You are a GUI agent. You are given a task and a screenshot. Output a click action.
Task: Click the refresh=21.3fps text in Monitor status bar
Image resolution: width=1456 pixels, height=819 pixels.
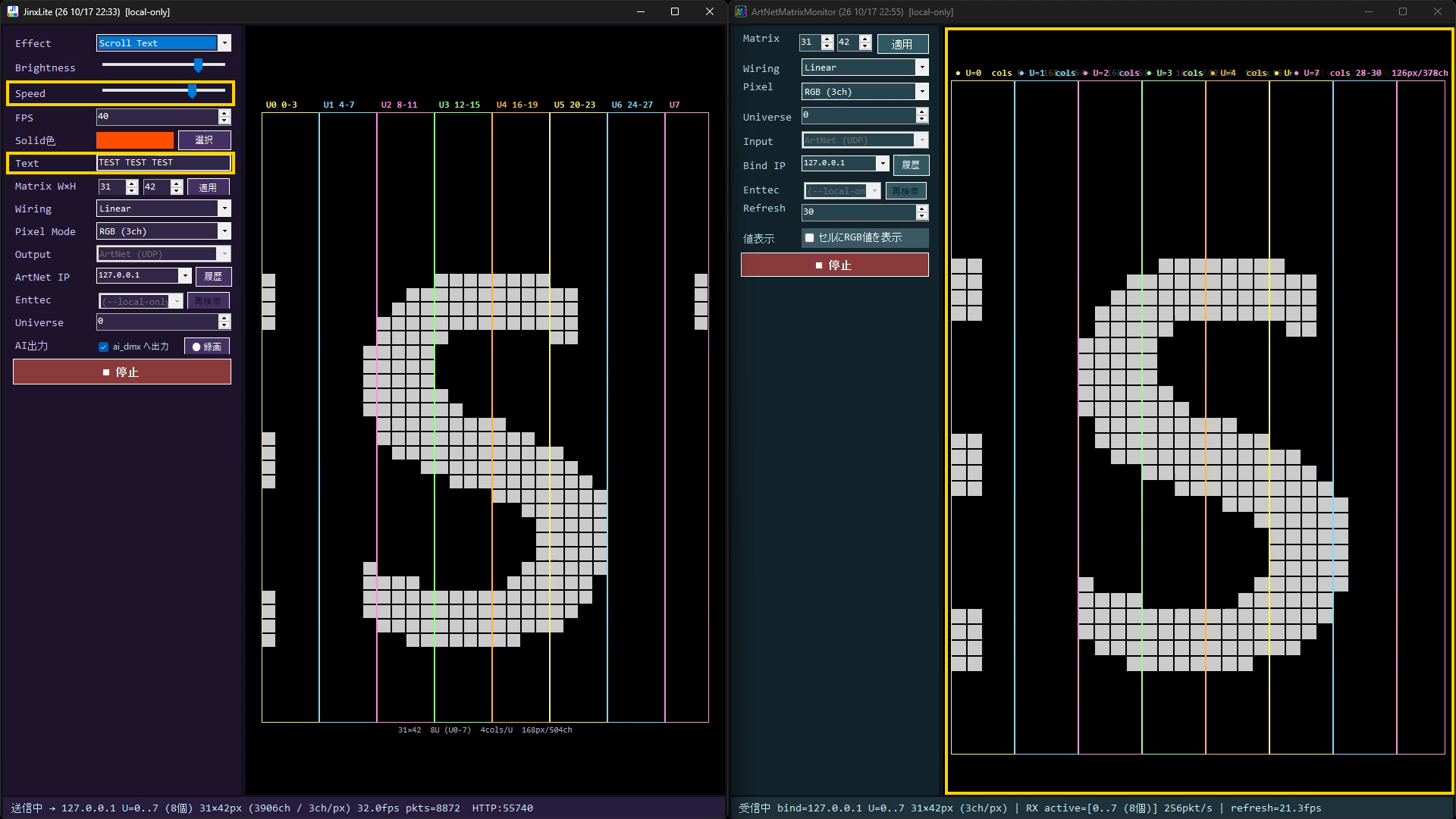click(1276, 808)
